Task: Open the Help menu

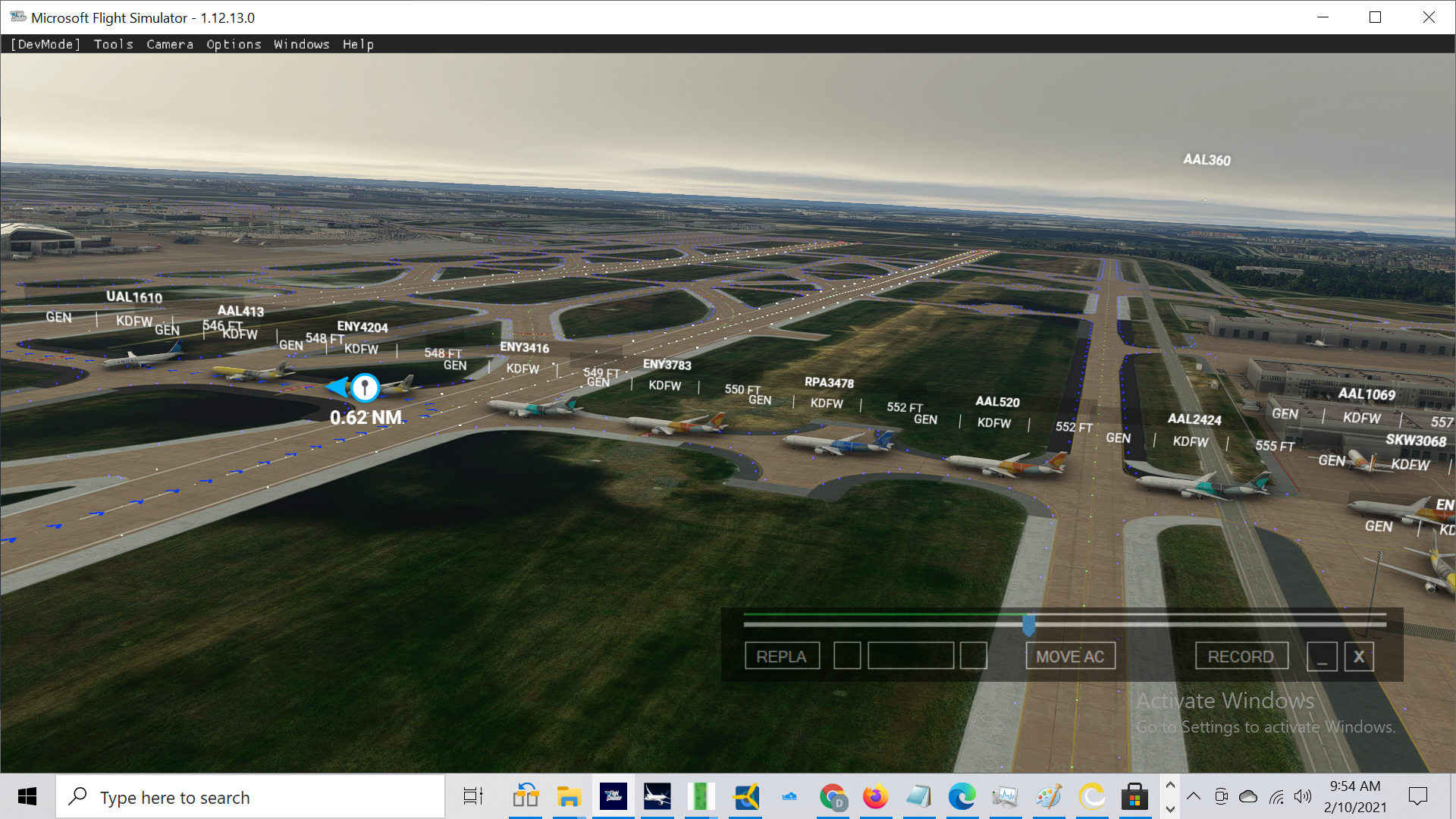Action: [x=358, y=44]
